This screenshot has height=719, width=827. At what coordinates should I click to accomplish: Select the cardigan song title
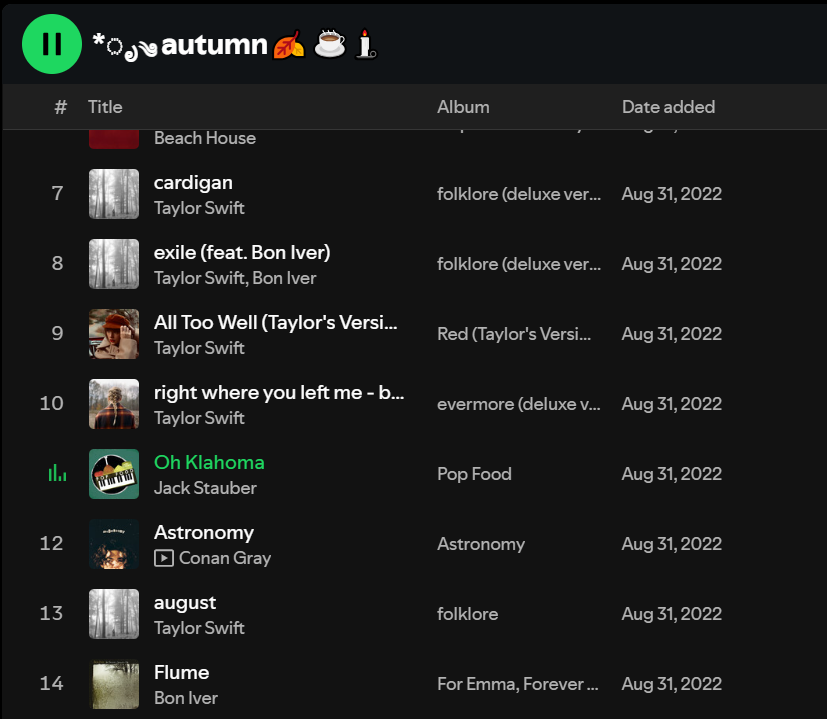click(x=193, y=183)
